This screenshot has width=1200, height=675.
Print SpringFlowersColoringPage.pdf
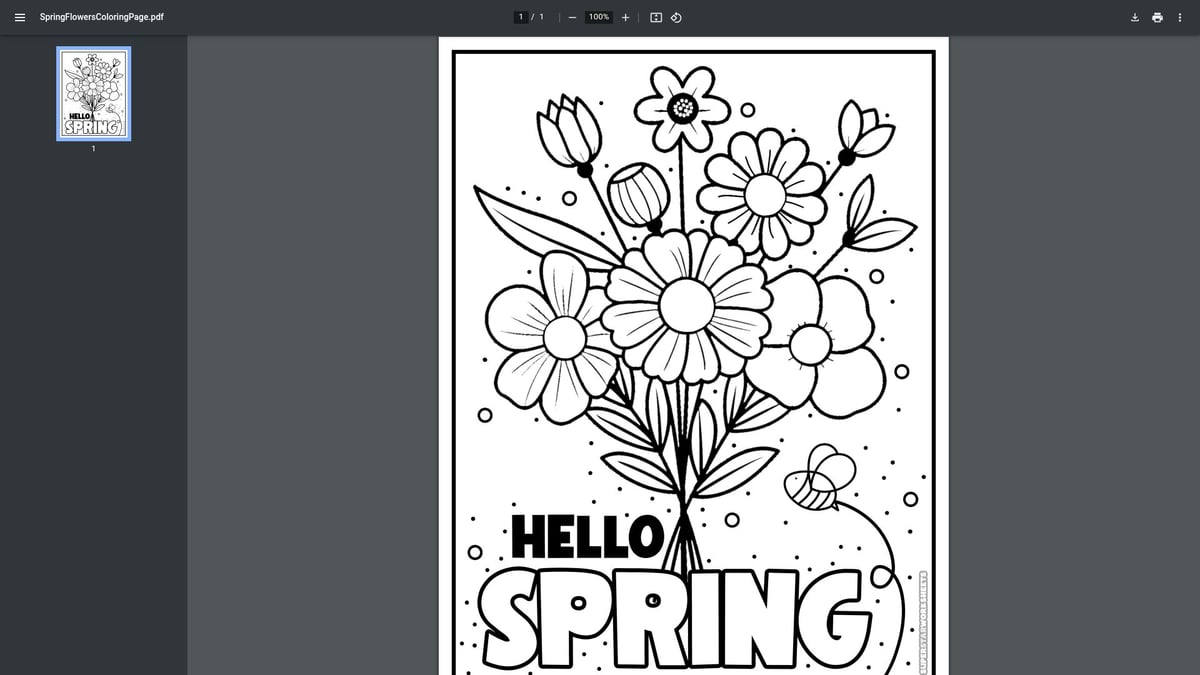click(1157, 17)
